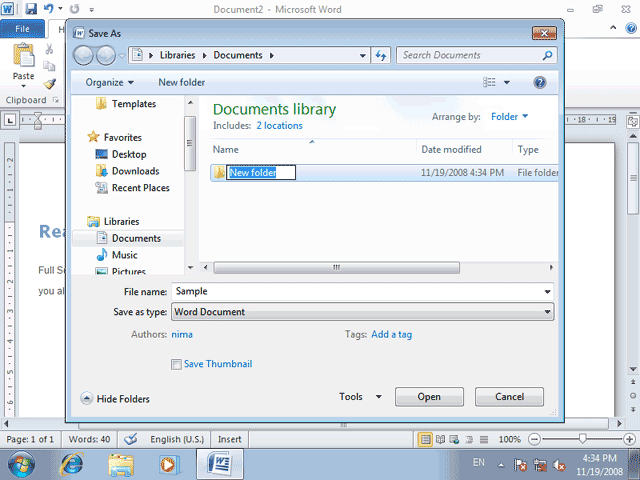This screenshot has height=480, width=640.
Task: Open the Save as type combo box
Action: 363,312
